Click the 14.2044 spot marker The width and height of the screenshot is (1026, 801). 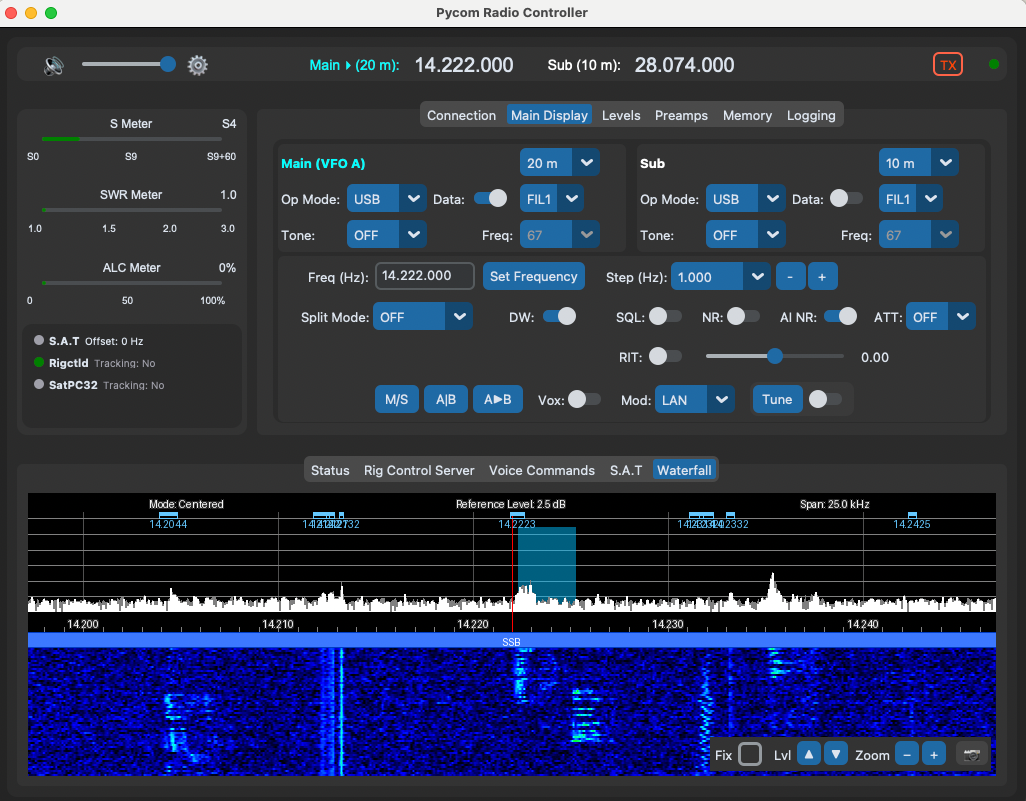[x=168, y=521]
